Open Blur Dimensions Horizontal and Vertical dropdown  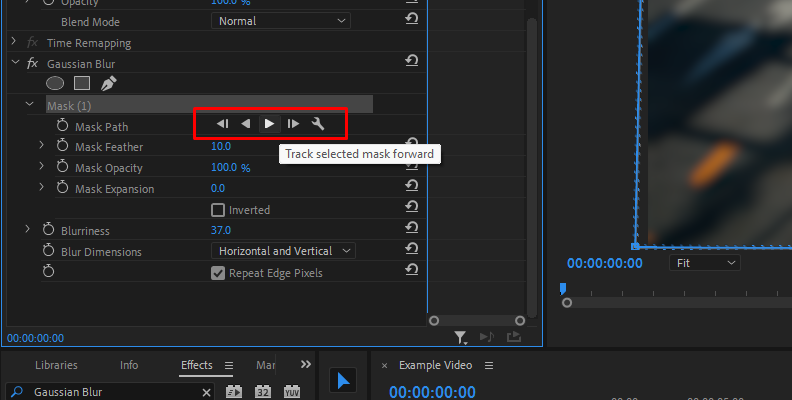pos(283,251)
